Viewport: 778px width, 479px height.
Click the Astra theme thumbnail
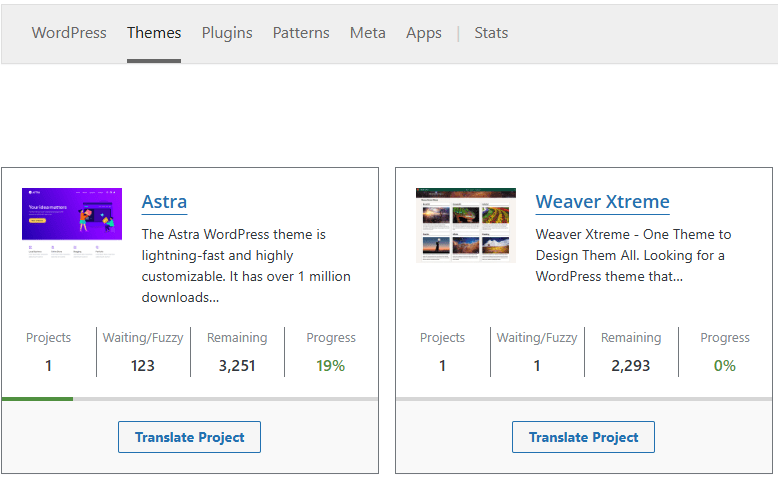(72, 225)
